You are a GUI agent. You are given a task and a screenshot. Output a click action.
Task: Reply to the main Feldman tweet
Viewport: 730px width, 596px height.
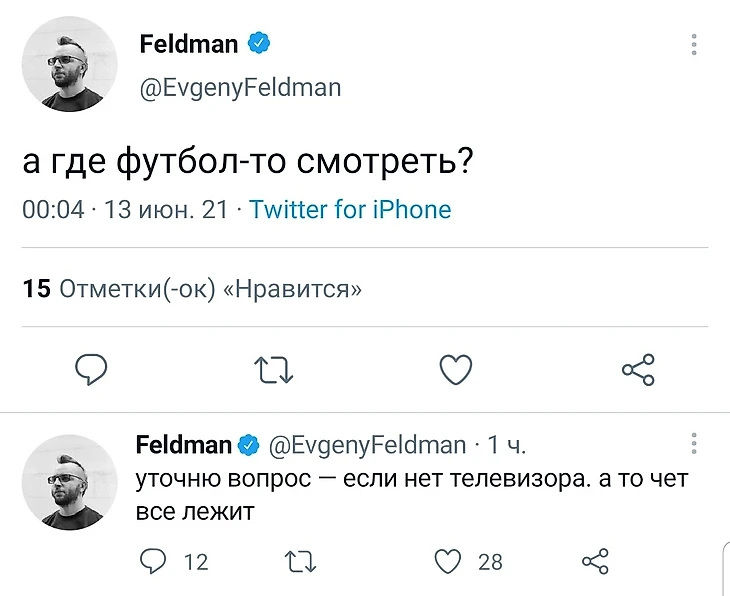[x=91, y=370]
